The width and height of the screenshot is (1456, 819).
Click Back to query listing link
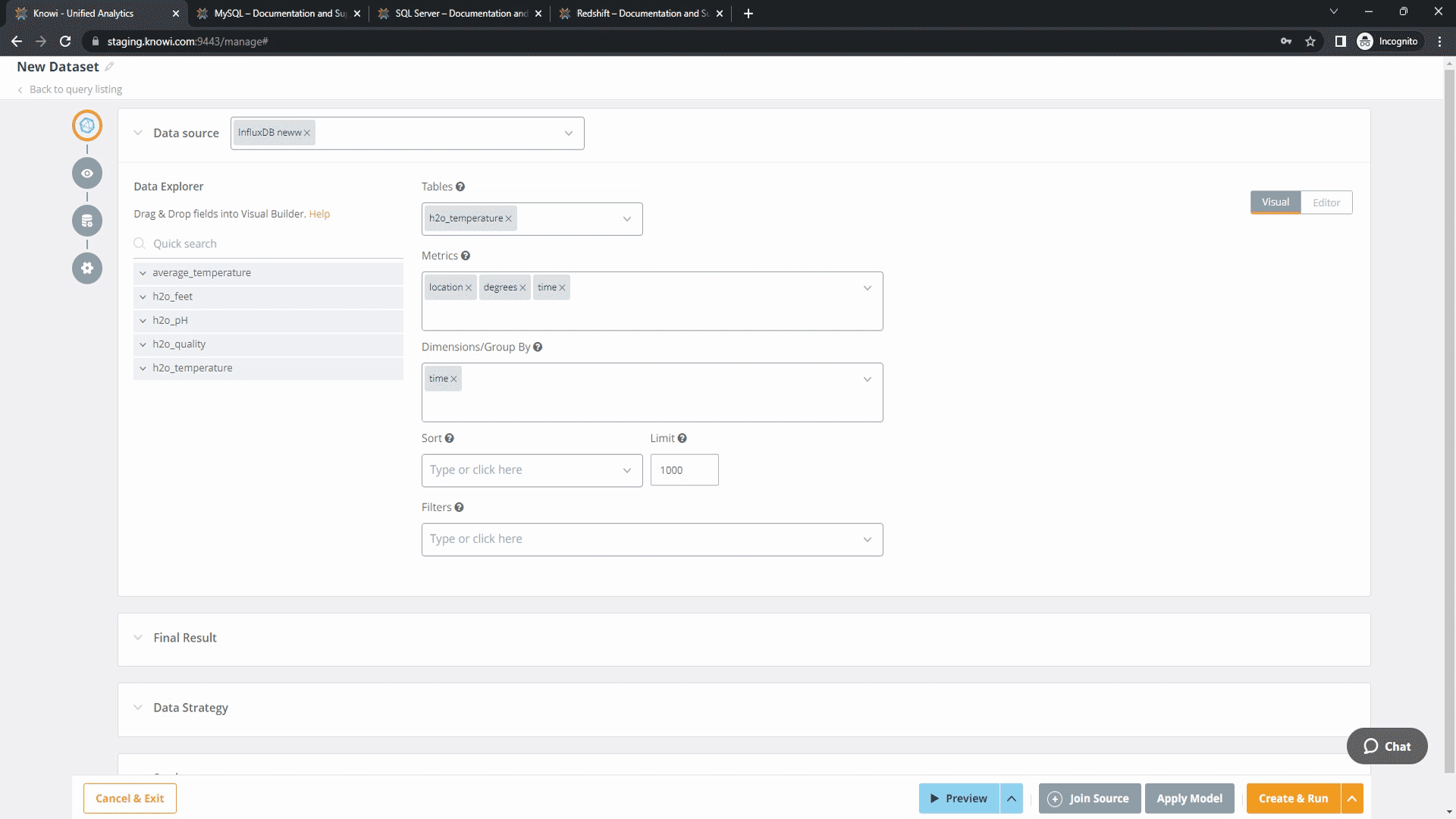click(75, 89)
